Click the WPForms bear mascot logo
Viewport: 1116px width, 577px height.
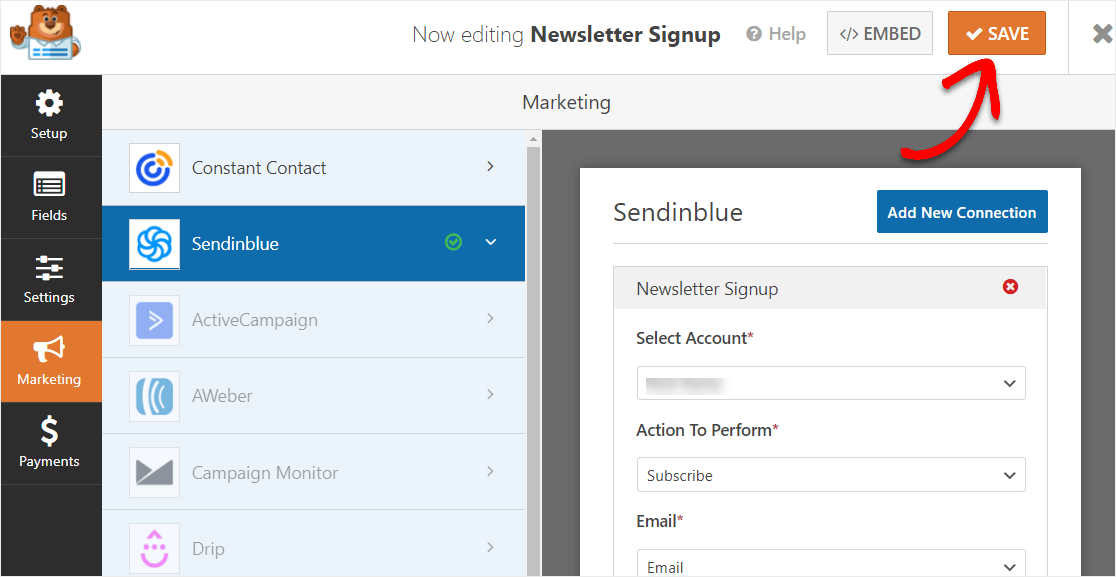[x=46, y=33]
